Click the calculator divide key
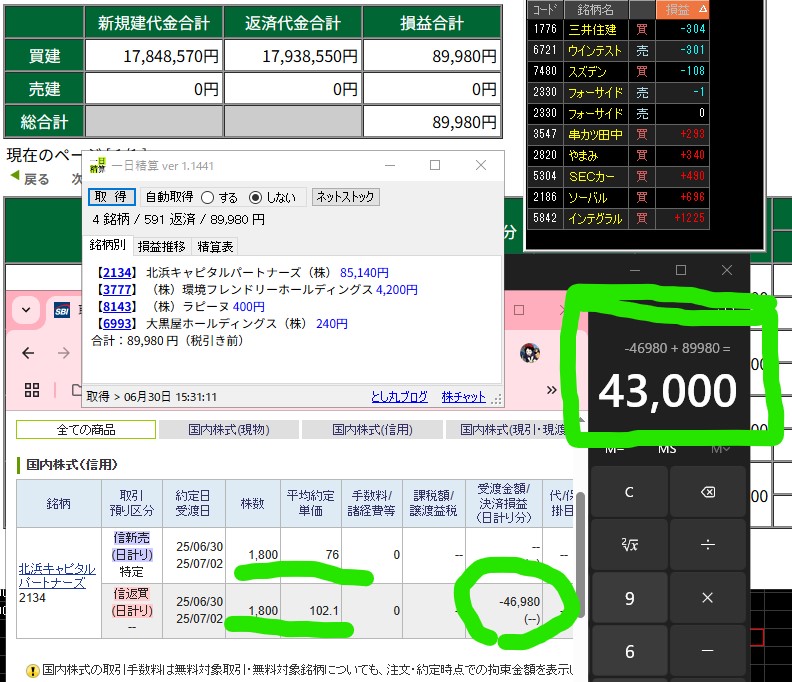The height and width of the screenshot is (682, 792). point(708,545)
